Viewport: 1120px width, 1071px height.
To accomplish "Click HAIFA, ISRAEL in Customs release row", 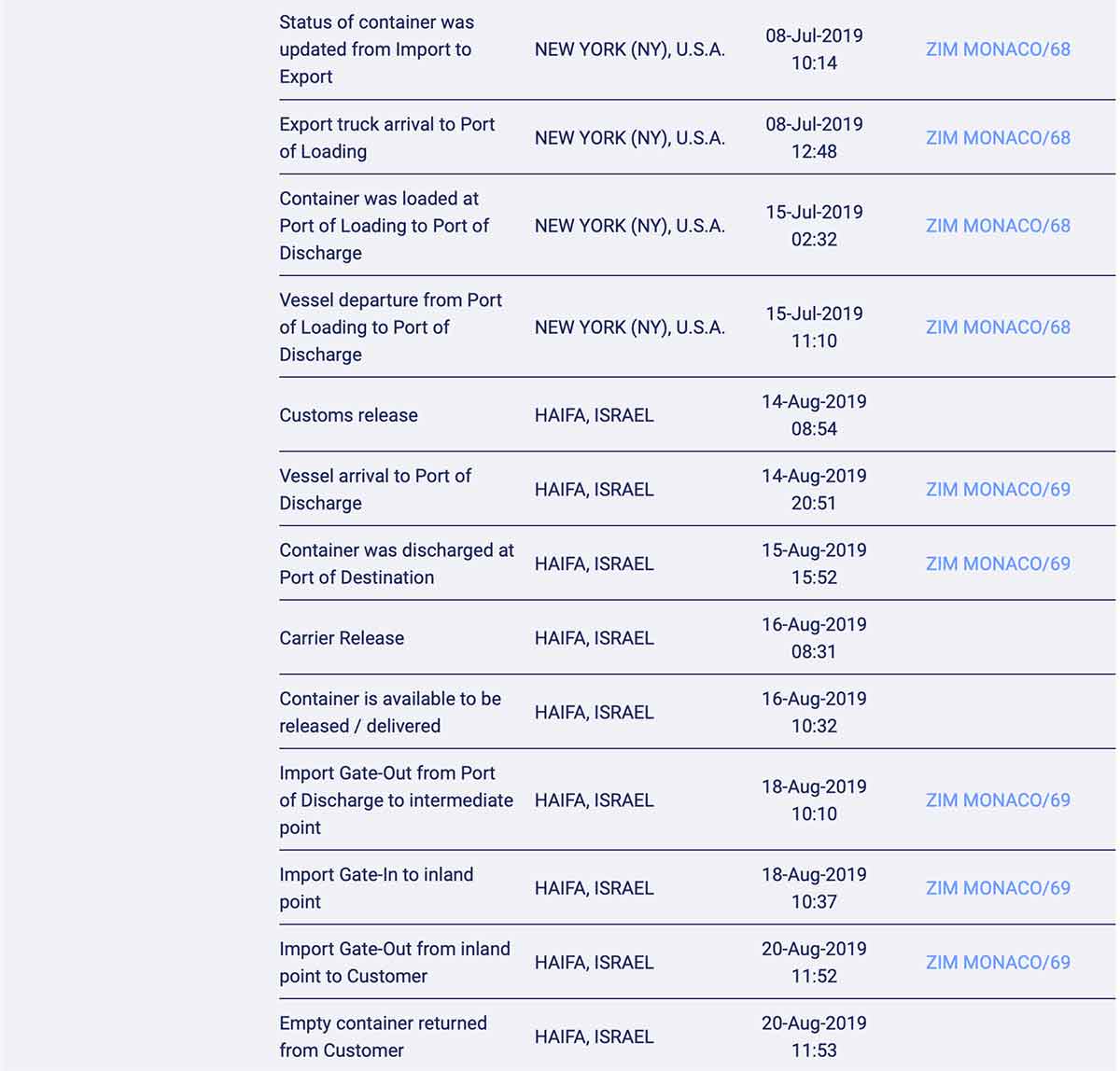I will 594,415.
